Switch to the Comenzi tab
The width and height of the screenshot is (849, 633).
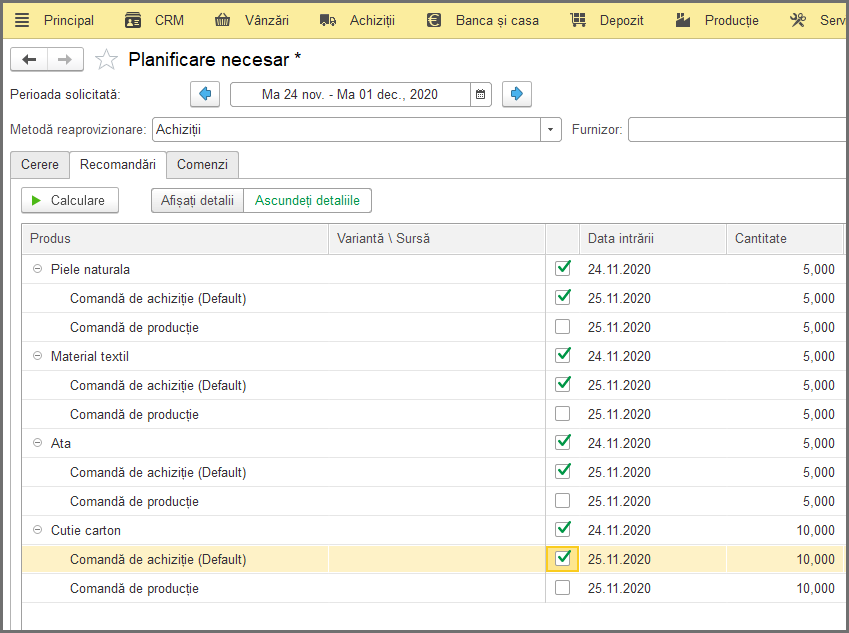[203, 165]
